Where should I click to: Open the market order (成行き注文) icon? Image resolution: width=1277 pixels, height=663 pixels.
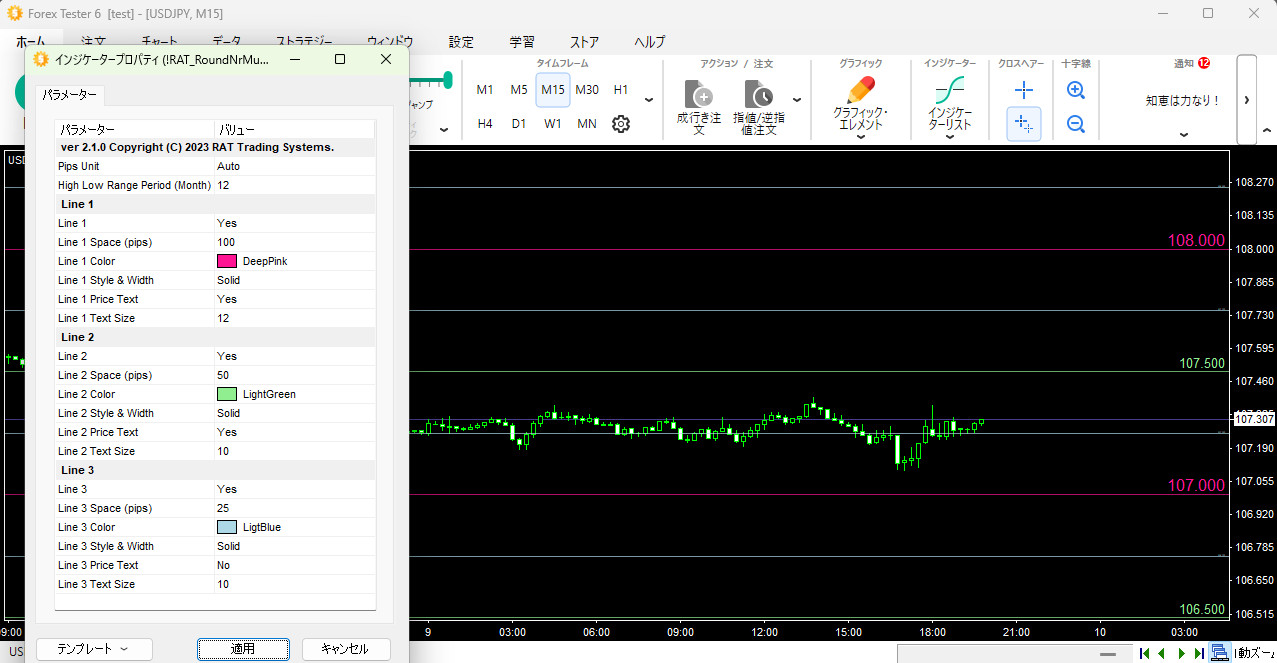(x=698, y=96)
